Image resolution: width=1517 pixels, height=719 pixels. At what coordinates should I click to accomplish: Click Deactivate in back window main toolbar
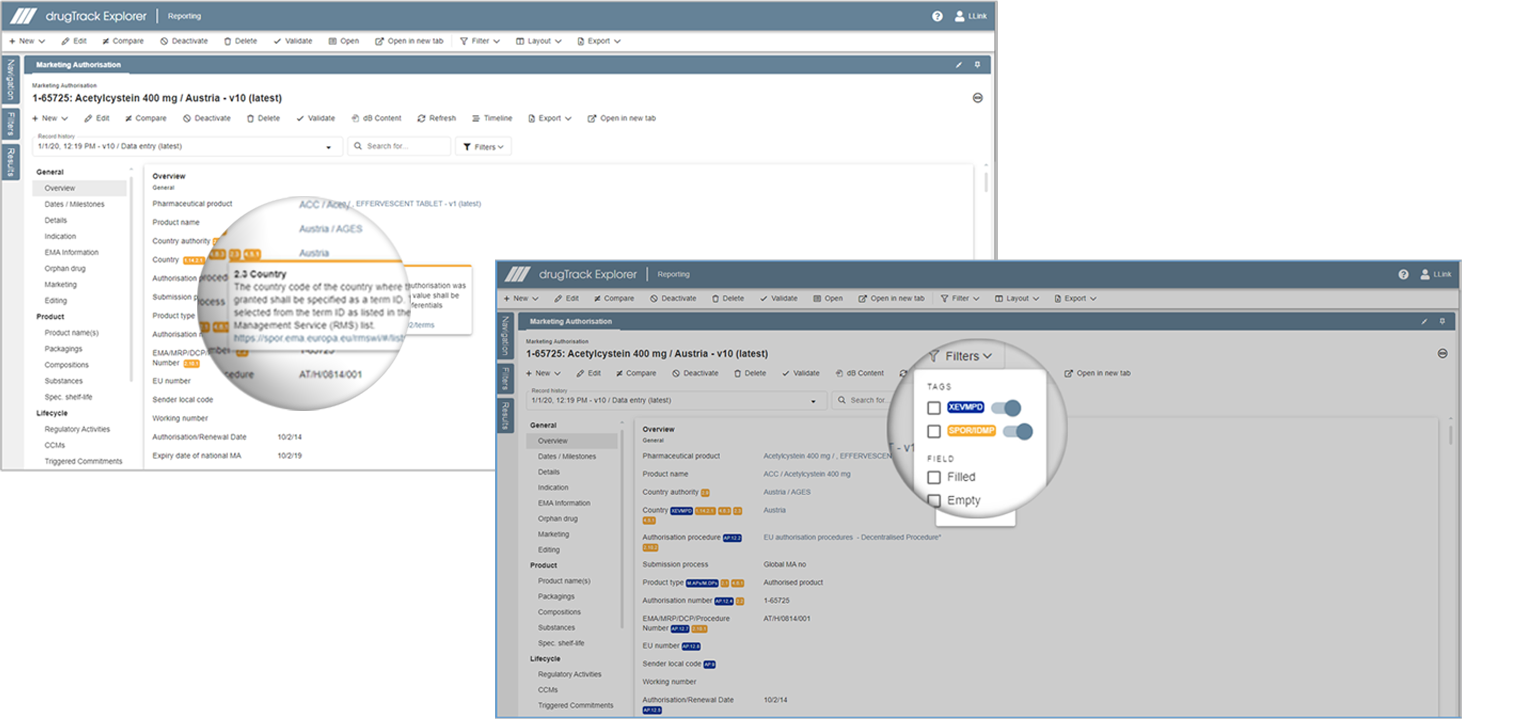(x=184, y=41)
